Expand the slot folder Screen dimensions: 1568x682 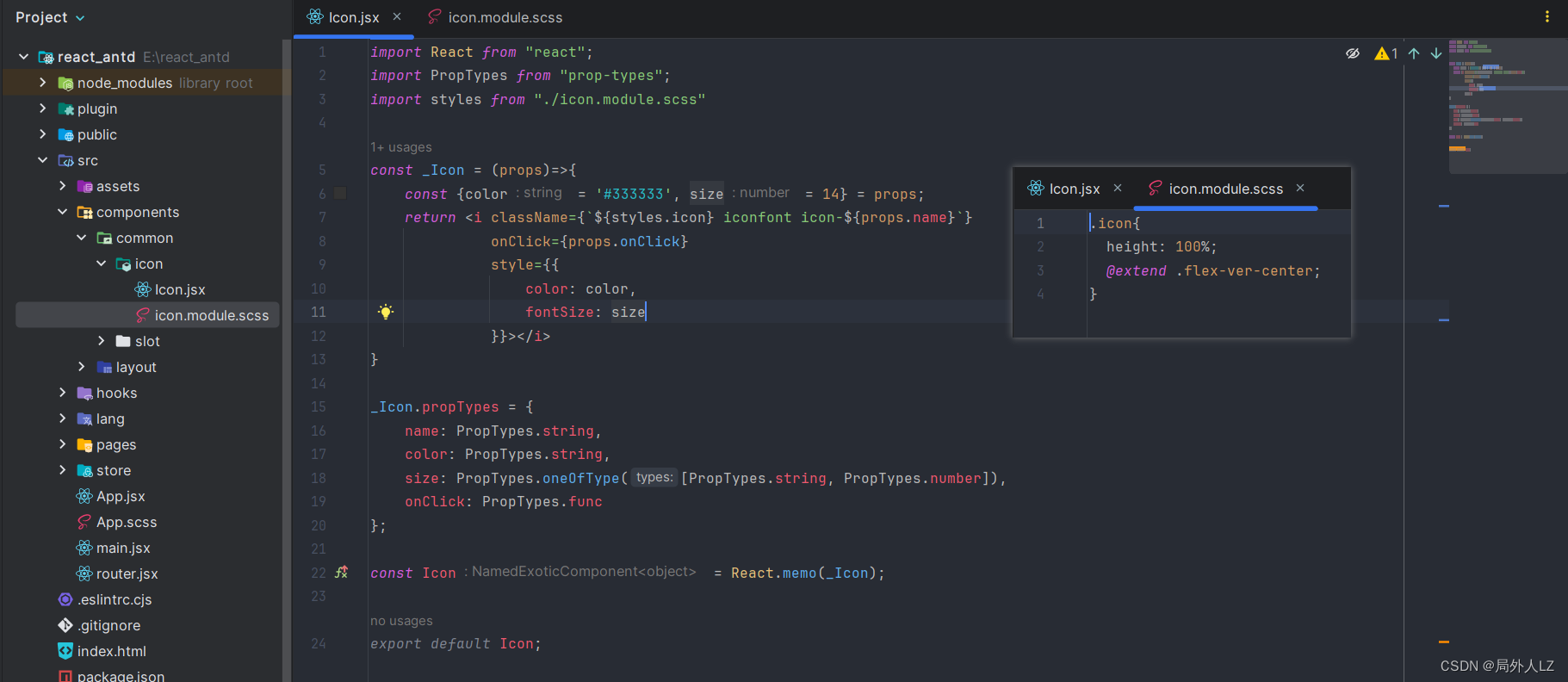pyautogui.click(x=102, y=341)
